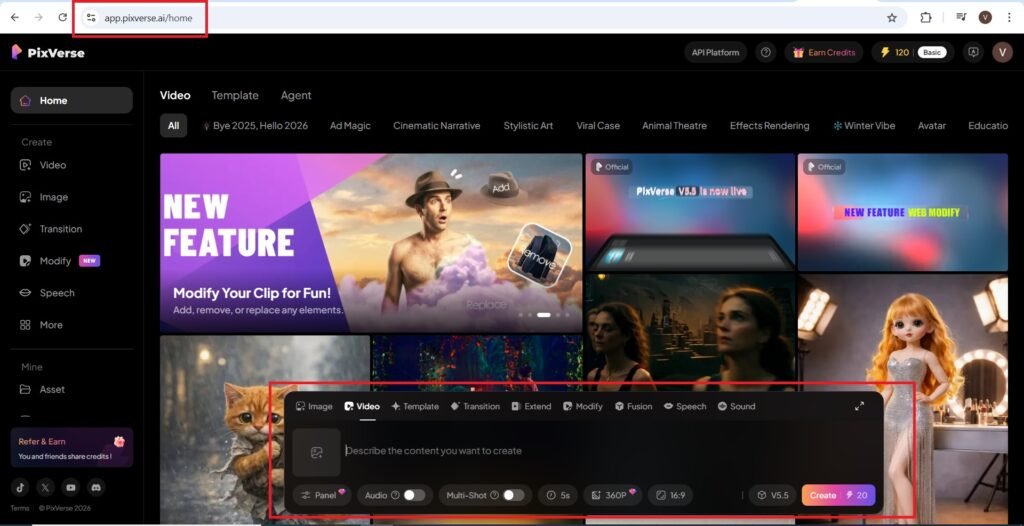Select Modify mode in creation panel
1024x526 pixels.
(x=583, y=406)
